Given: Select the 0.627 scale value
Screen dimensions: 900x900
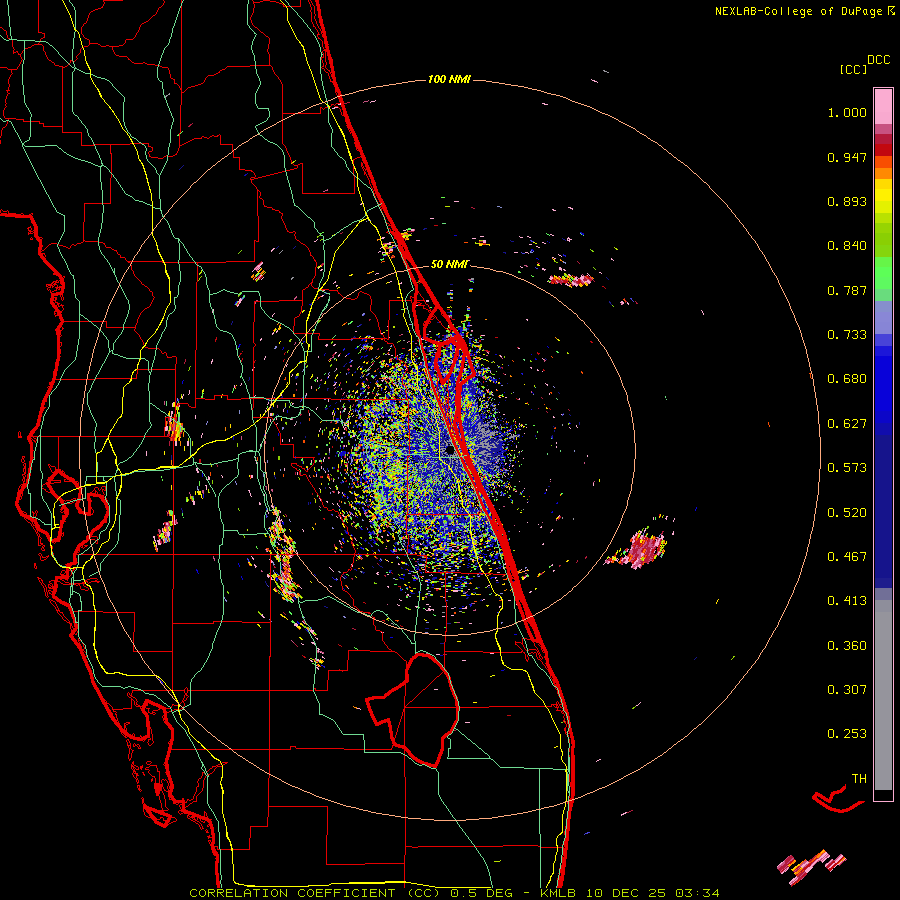Looking at the screenshot, I should 847,424.
